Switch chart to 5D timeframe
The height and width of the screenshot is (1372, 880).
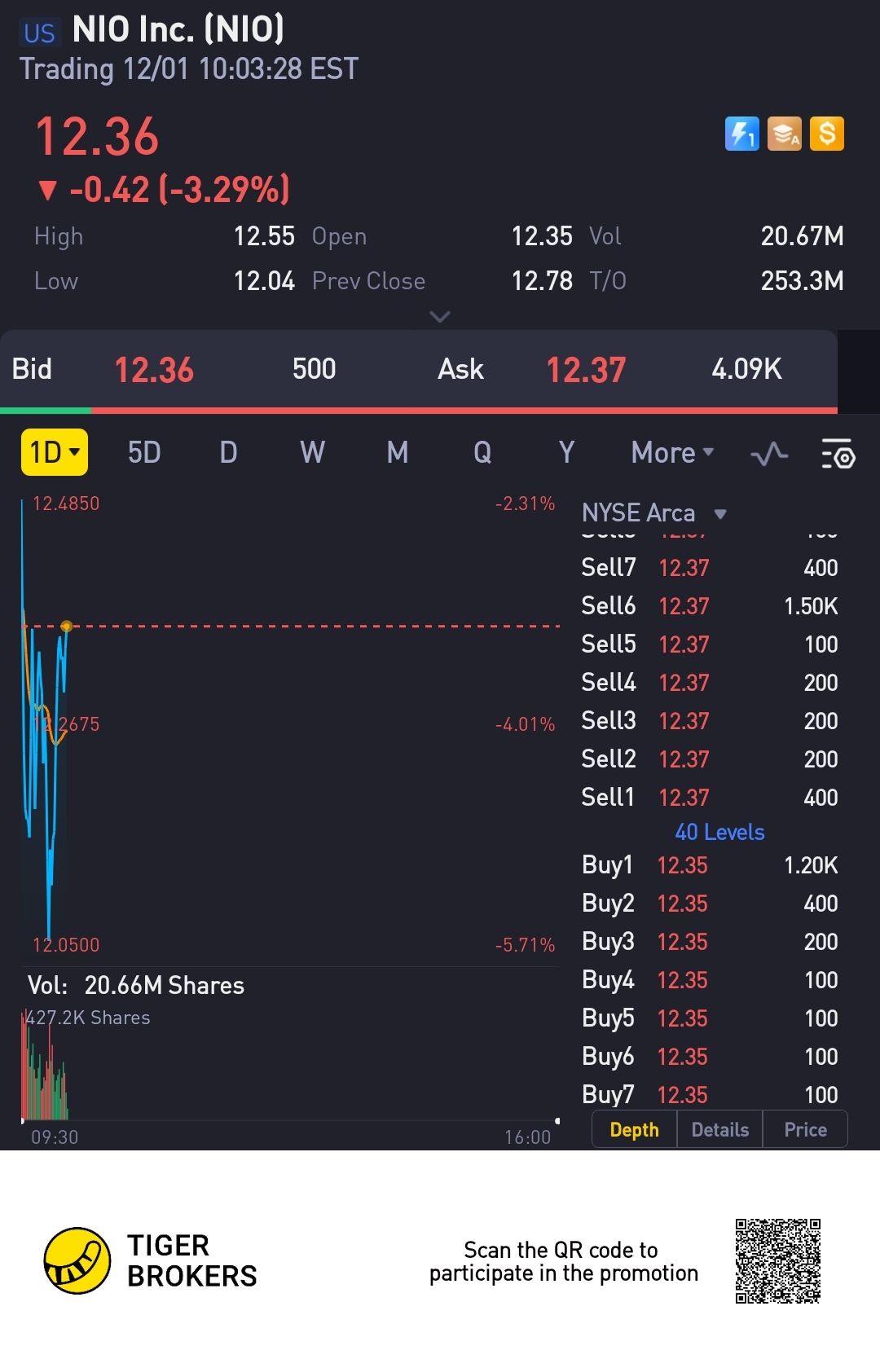point(144,452)
